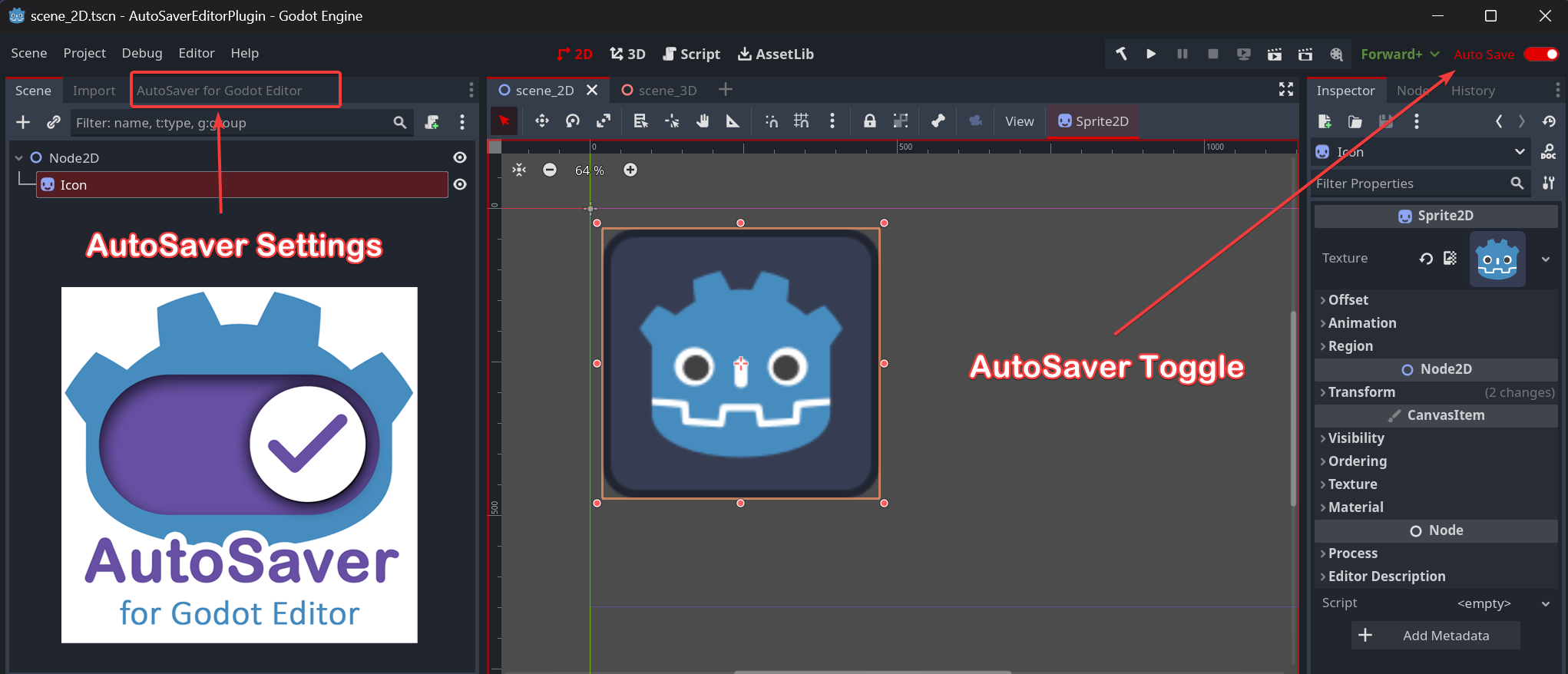Collapse the Node2D tree item
Viewport: 1568px width, 674px height.
tap(19, 157)
